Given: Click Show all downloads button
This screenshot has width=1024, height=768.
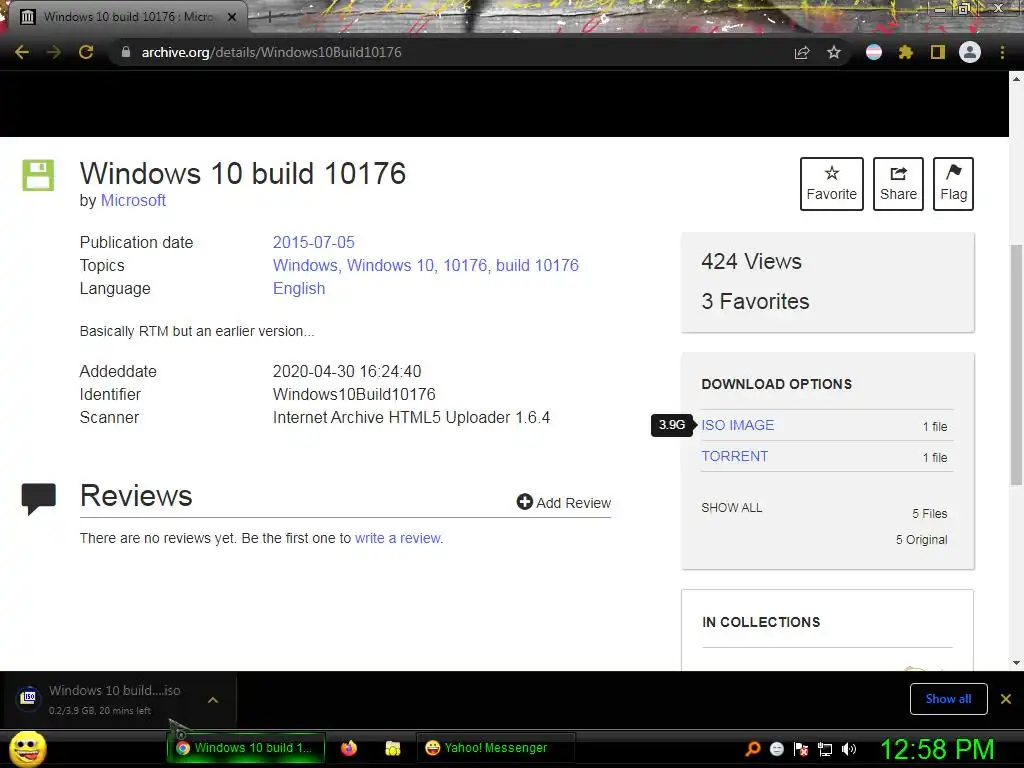Looking at the screenshot, I should [x=948, y=699].
